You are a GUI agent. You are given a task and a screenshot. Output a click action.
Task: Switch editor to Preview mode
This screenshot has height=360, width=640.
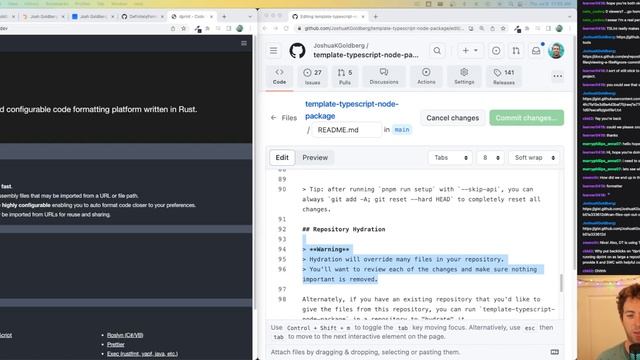315,158
